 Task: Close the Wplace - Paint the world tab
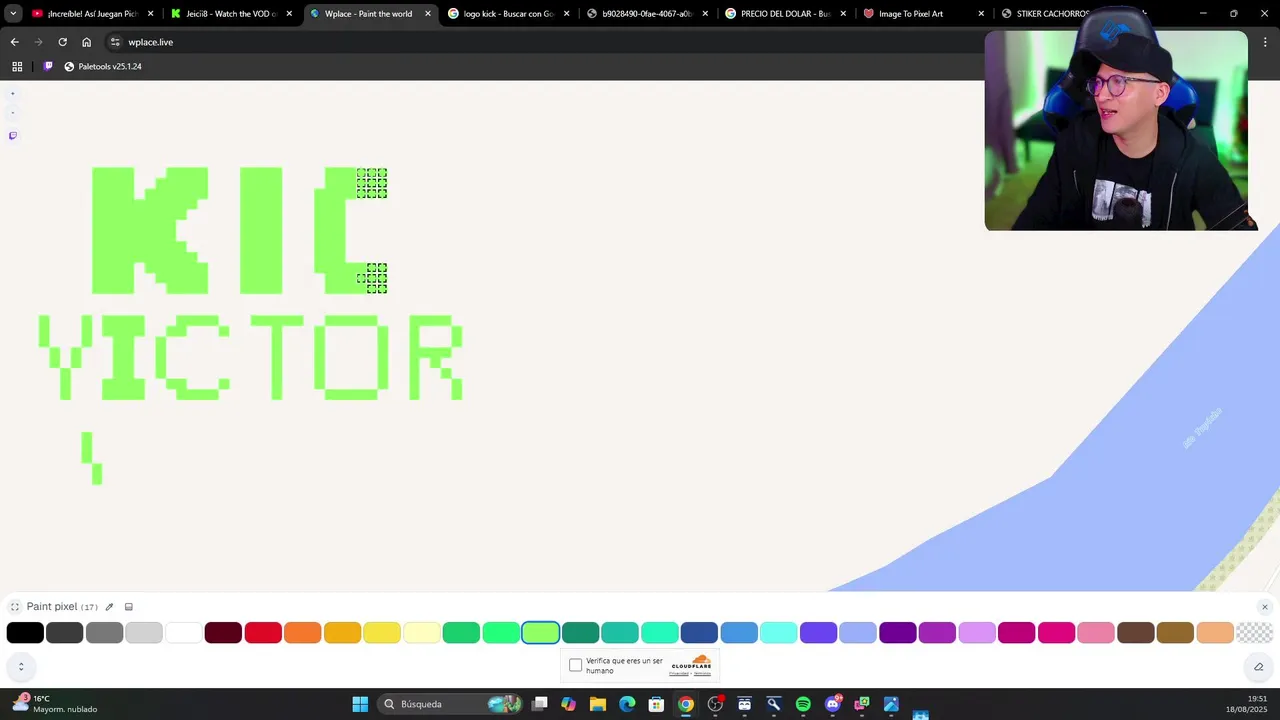[x=427, y=14]
